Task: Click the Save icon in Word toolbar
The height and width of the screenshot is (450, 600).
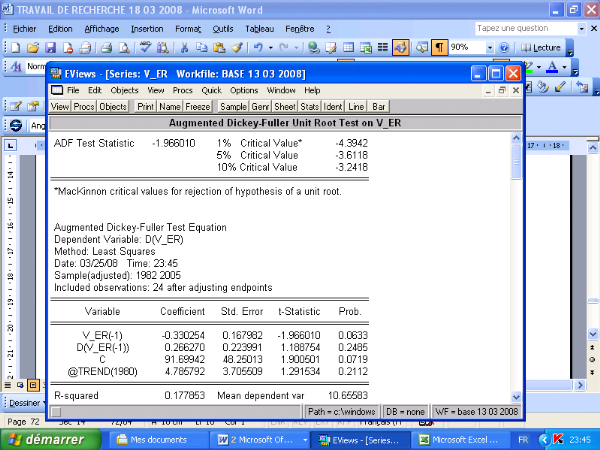Action: point(49,47)
